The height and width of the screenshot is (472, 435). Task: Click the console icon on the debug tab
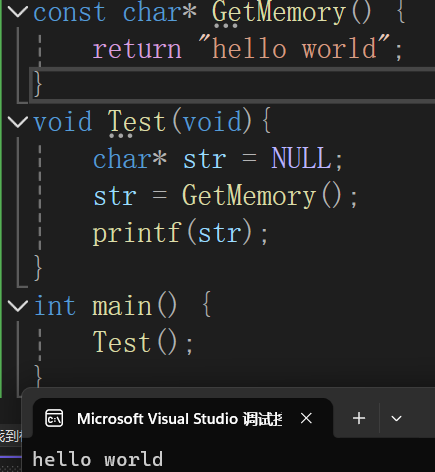pyautogui.click(x=54, y=418)
